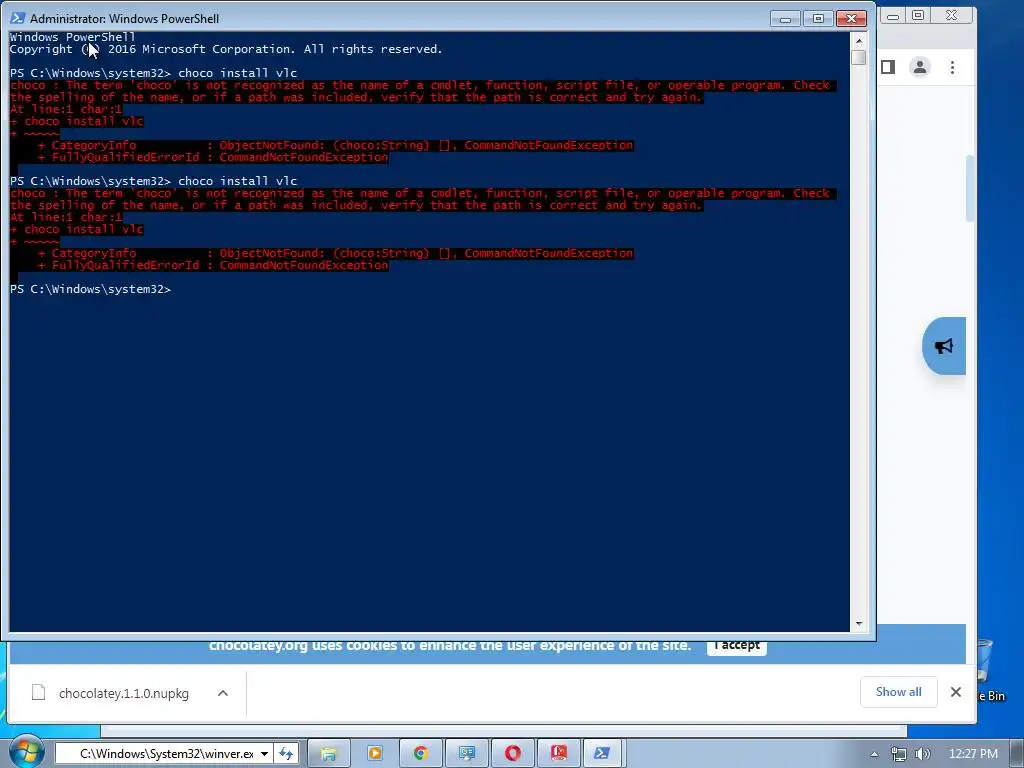This screenshot has width=1024, height=768.
Task: Open Opera browser from taskbar
Action: pyautogui.click(x=513, y=754)
